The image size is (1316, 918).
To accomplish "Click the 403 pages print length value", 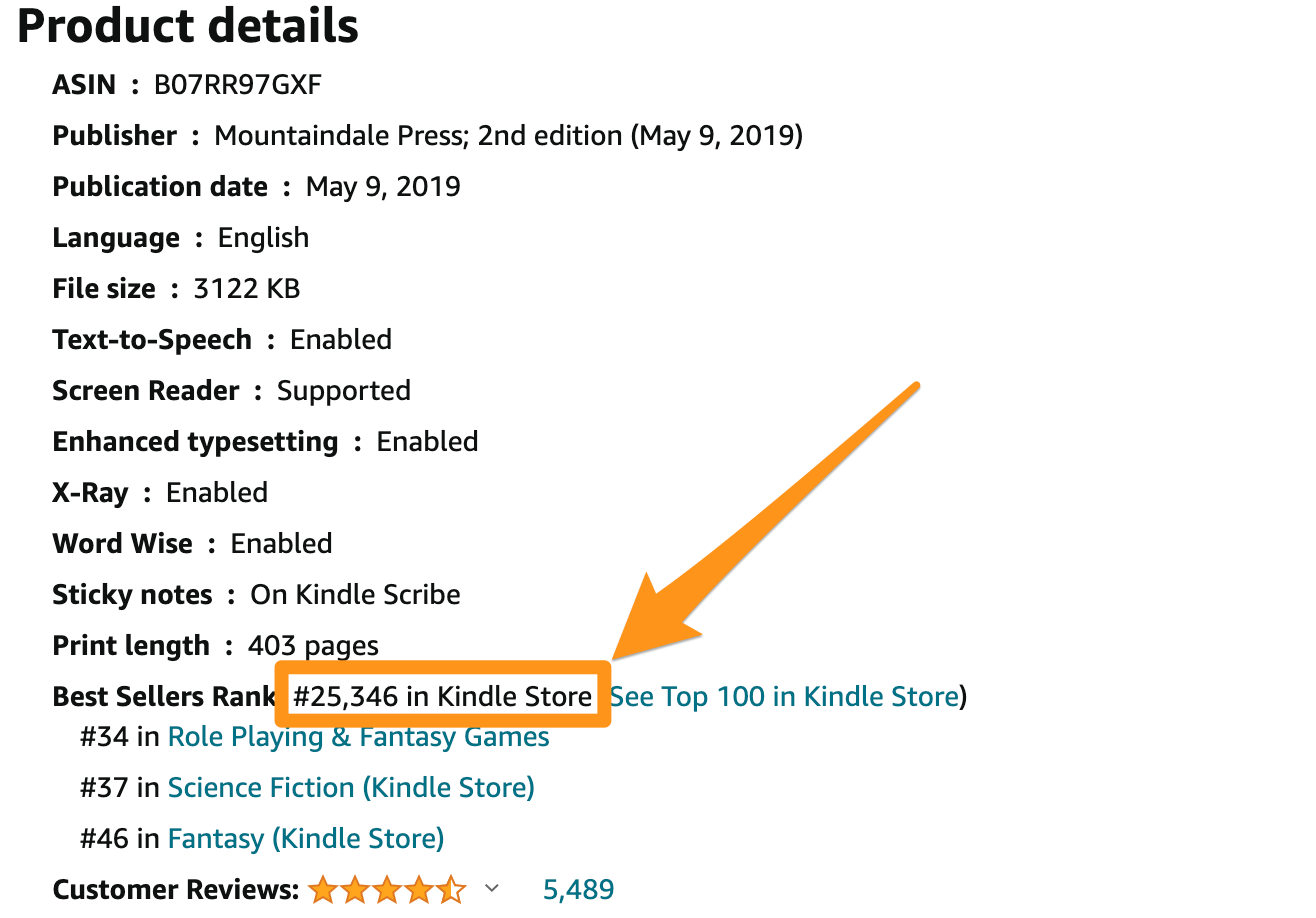I will click(313, 646).
